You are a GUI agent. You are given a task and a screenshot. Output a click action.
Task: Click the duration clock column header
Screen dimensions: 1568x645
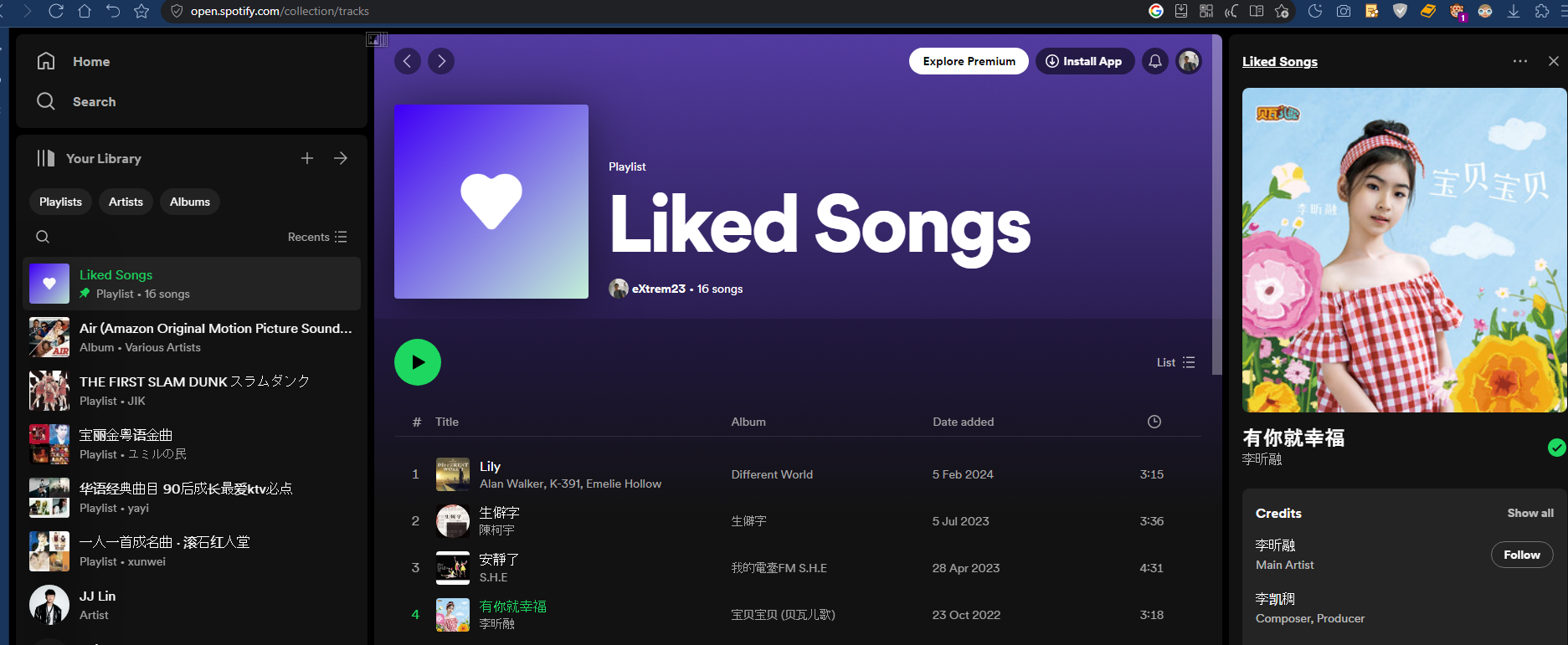[1154, 422]
